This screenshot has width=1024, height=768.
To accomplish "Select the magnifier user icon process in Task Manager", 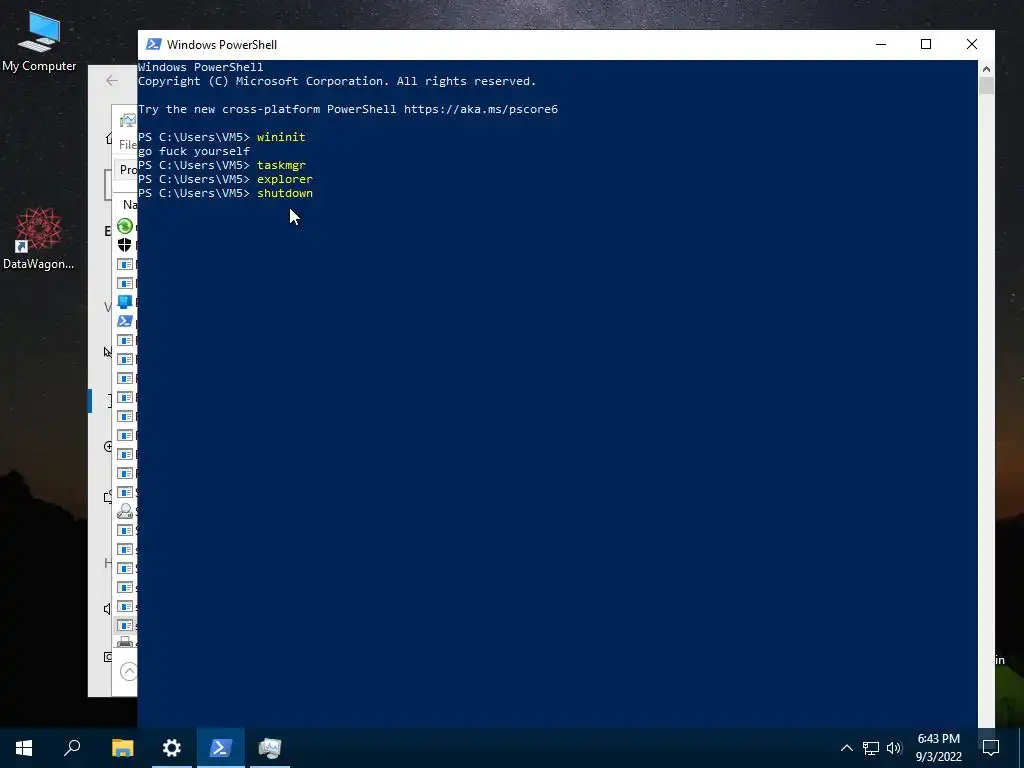I will point(125,511).
